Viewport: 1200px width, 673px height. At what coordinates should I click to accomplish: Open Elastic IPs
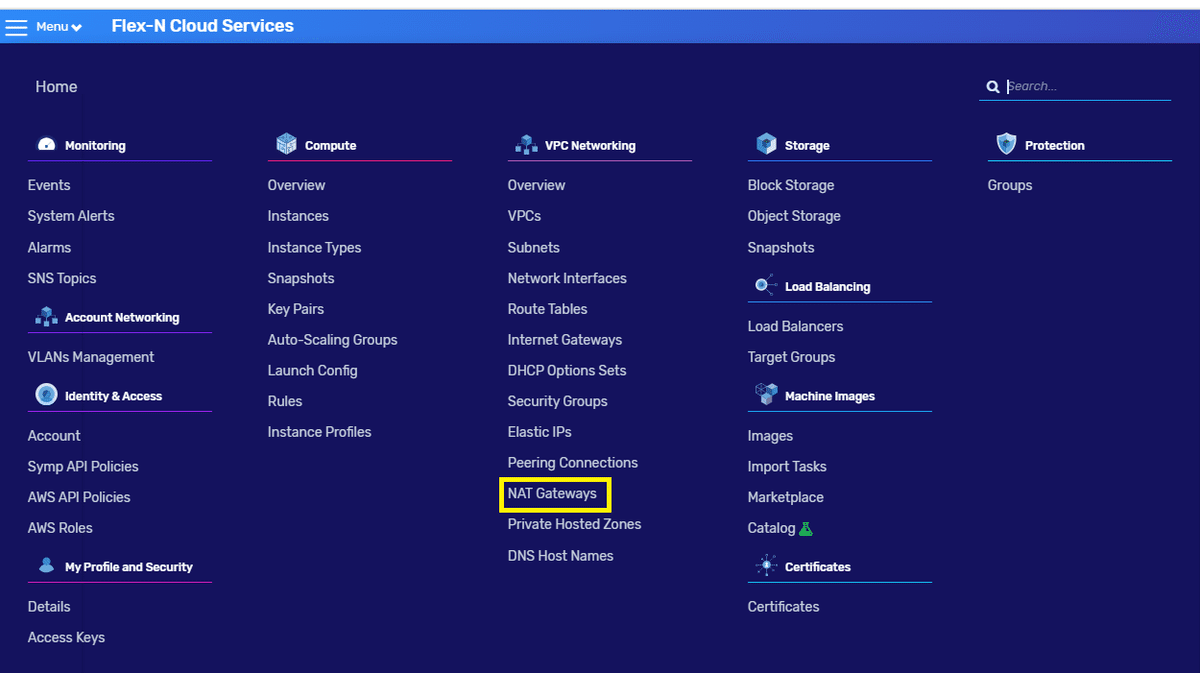[540, 432]
